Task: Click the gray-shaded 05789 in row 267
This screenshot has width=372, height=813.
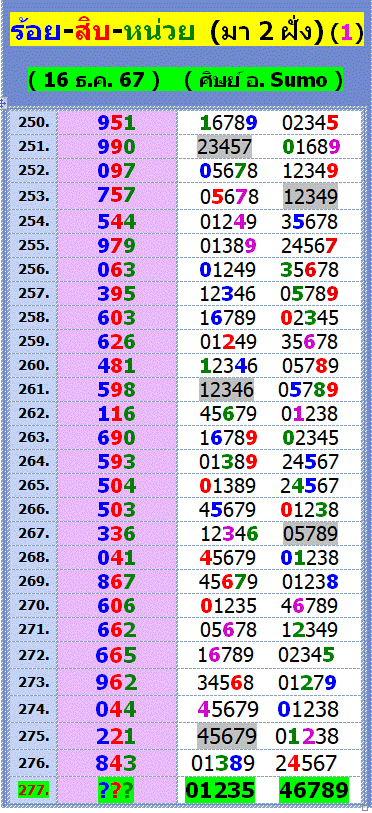Action: click(311, 534)
